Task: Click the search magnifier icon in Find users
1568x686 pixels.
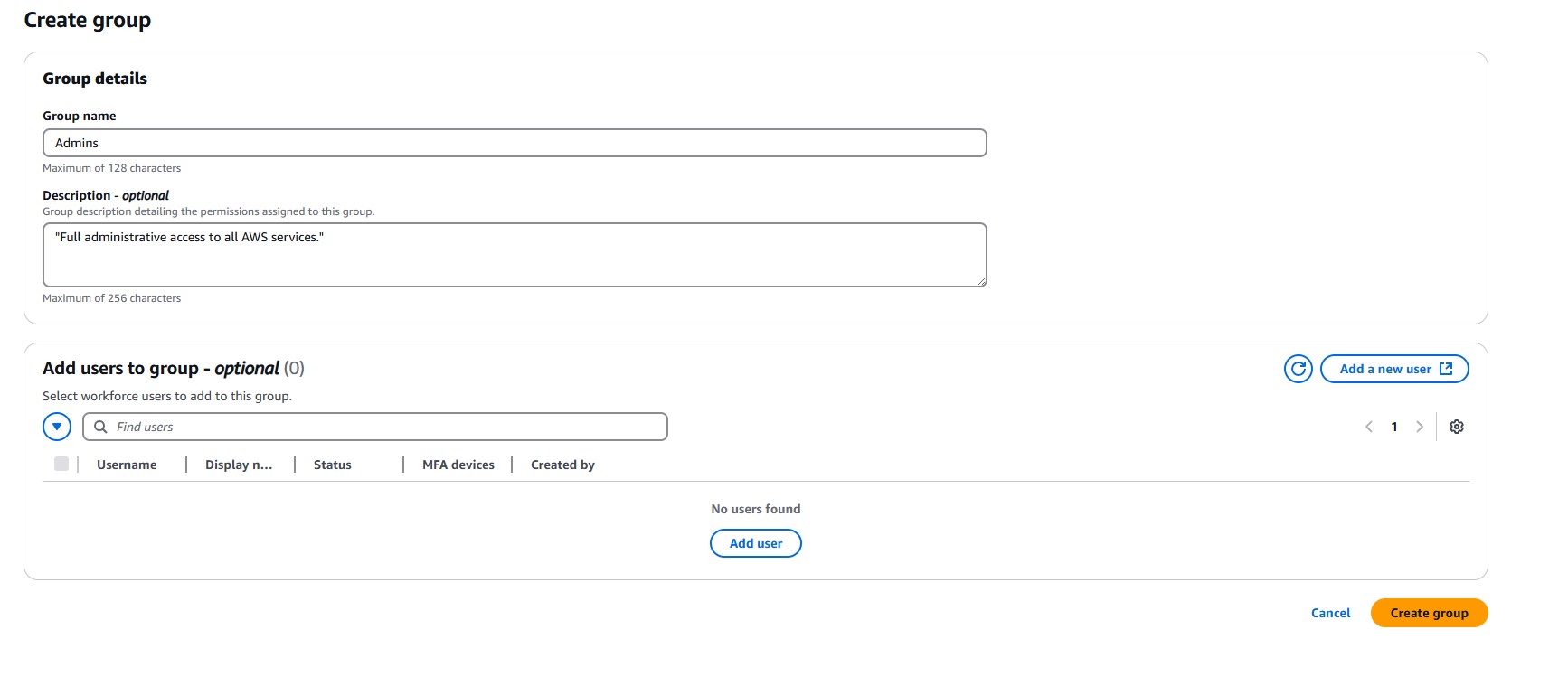Action: [x=100, y=427]
